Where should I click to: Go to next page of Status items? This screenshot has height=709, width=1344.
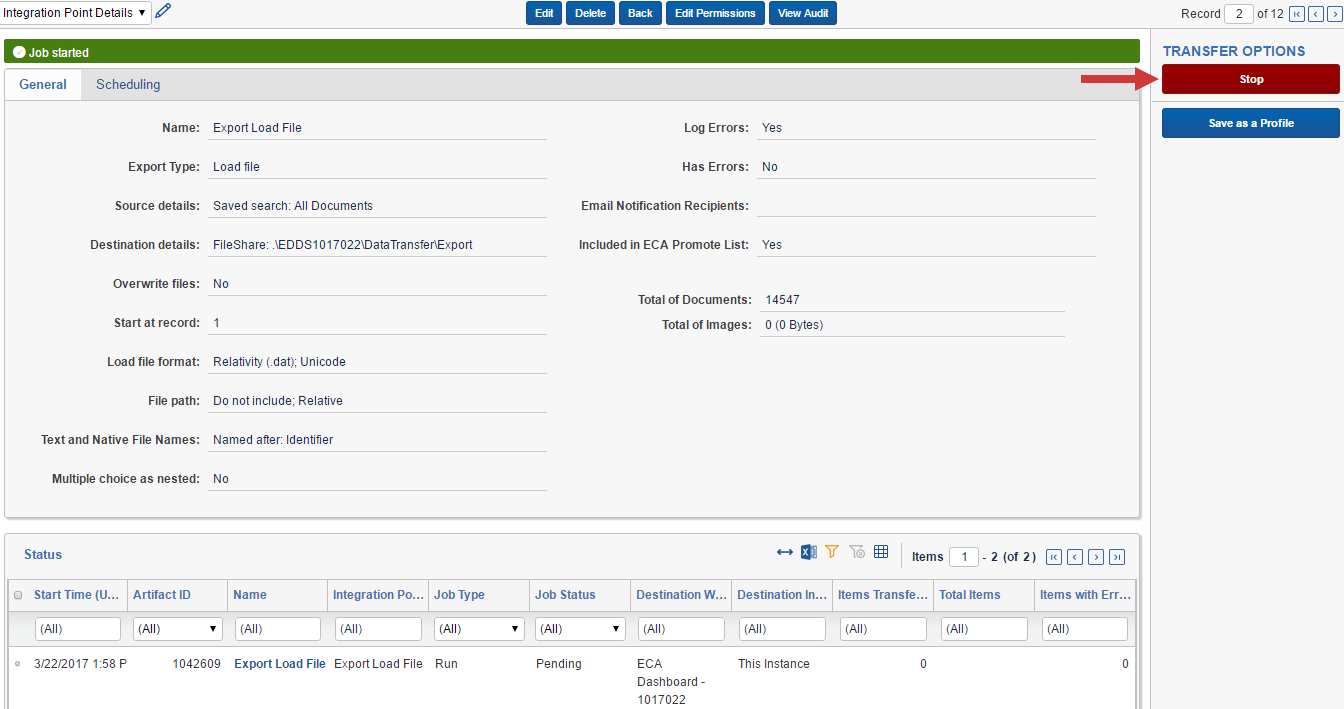coord(1096,557)
